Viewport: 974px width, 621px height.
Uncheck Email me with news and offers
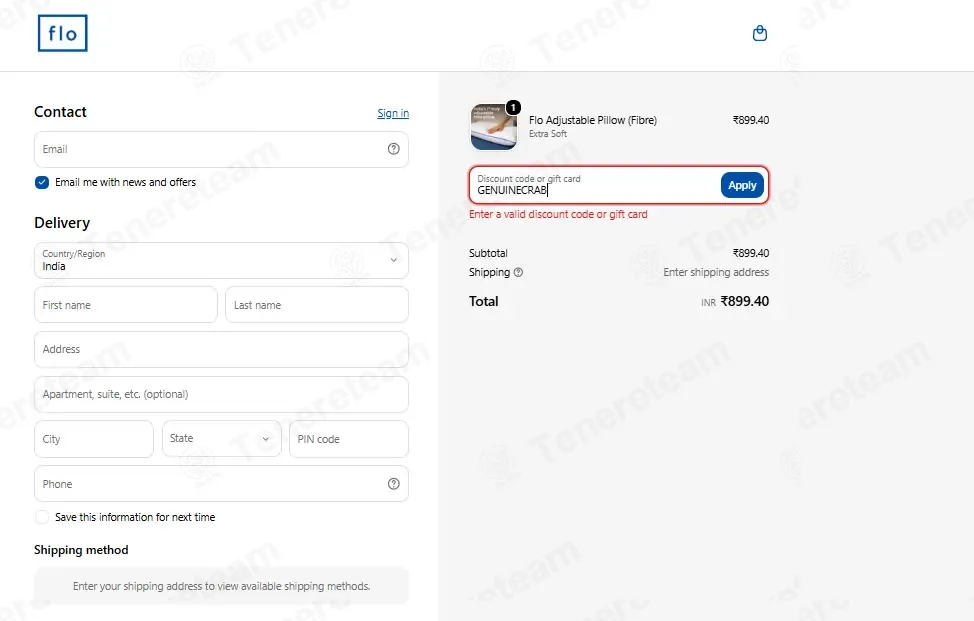pos(42,183)
